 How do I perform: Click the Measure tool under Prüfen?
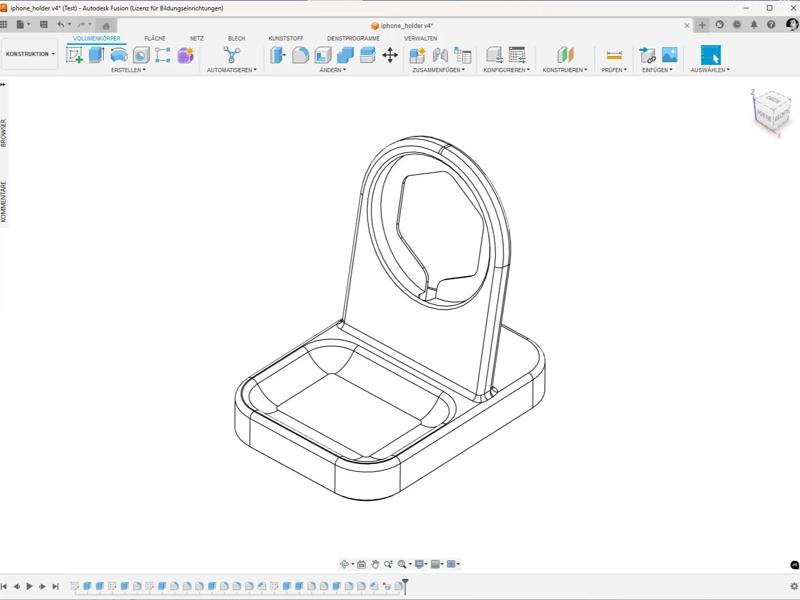(614, 55)
